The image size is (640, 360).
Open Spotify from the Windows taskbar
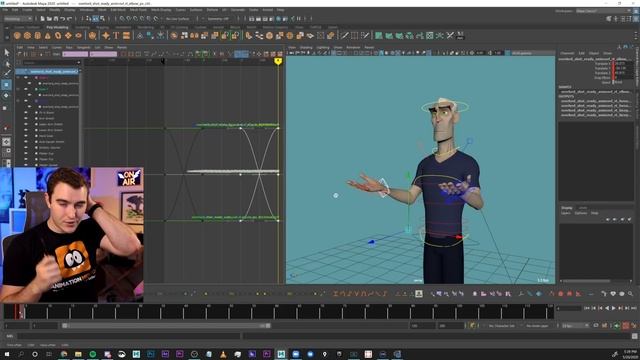[x=93, y=354]
